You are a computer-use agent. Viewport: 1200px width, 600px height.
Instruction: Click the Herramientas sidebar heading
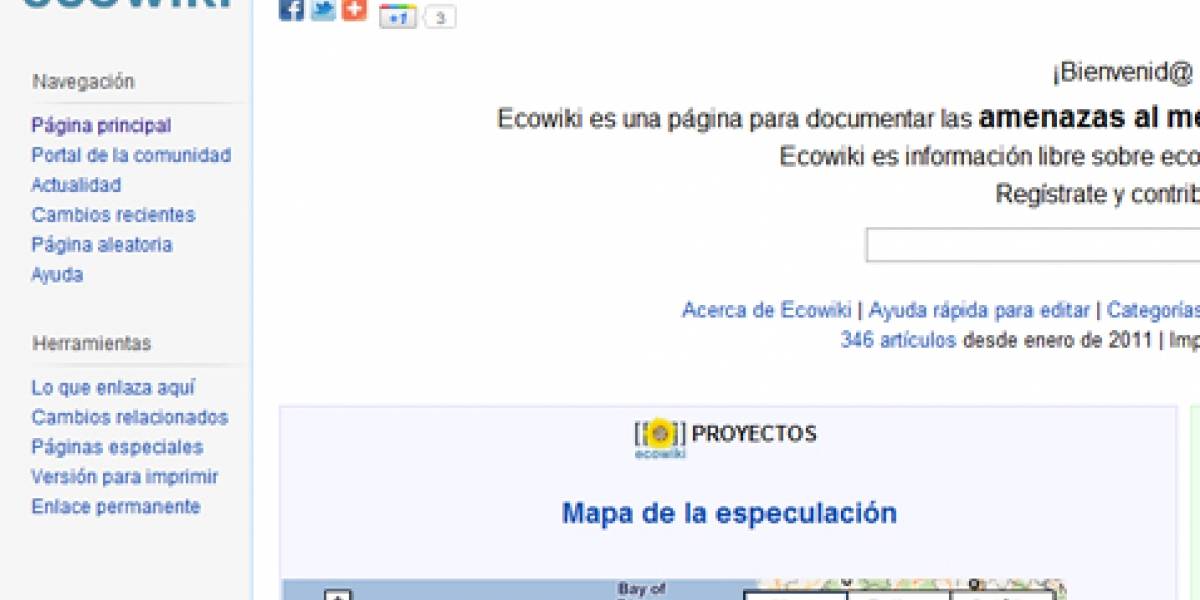coord(92,343)
